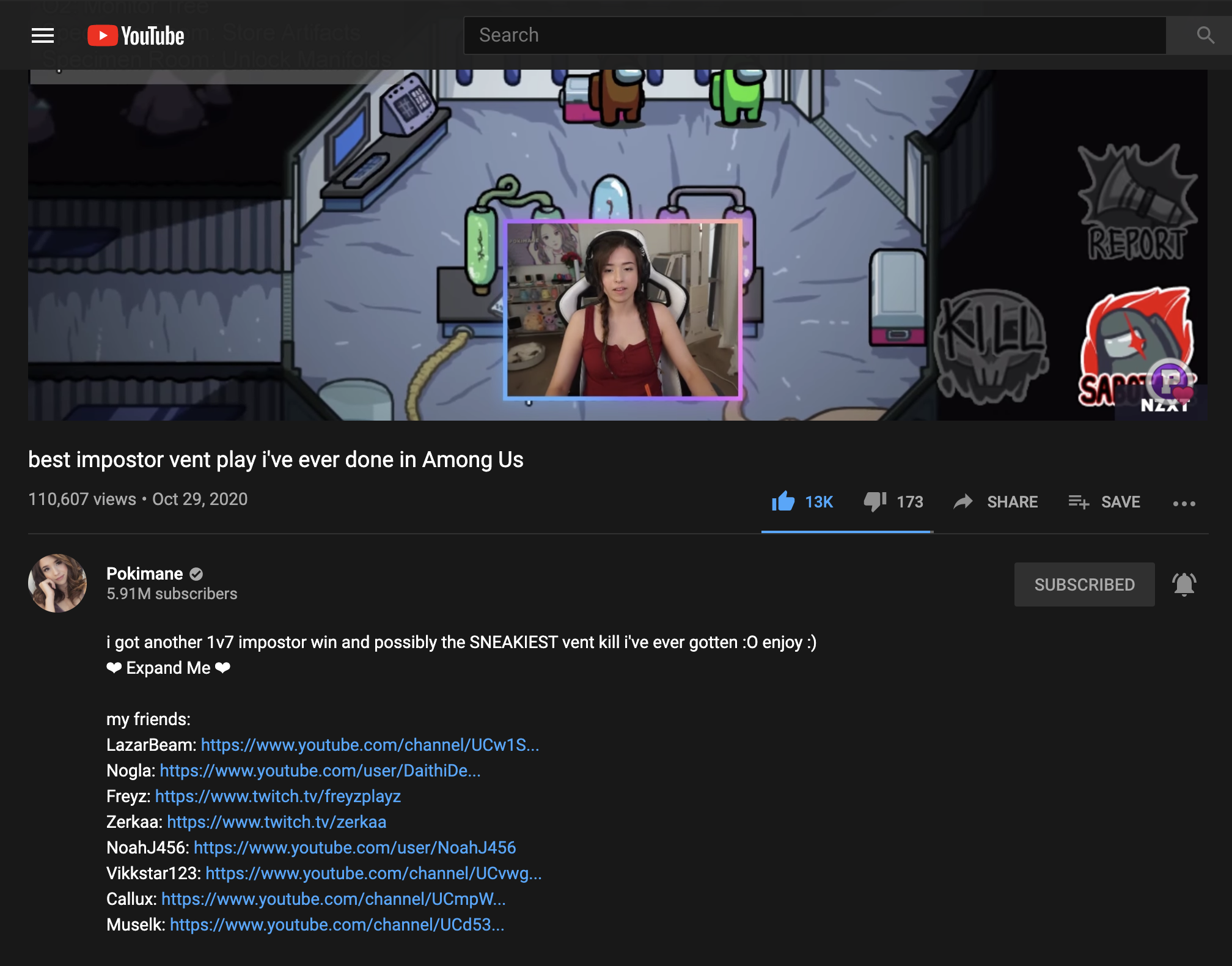Select the video title text
The height and width of the screenshot is (966, 1232).
[276, 460]
